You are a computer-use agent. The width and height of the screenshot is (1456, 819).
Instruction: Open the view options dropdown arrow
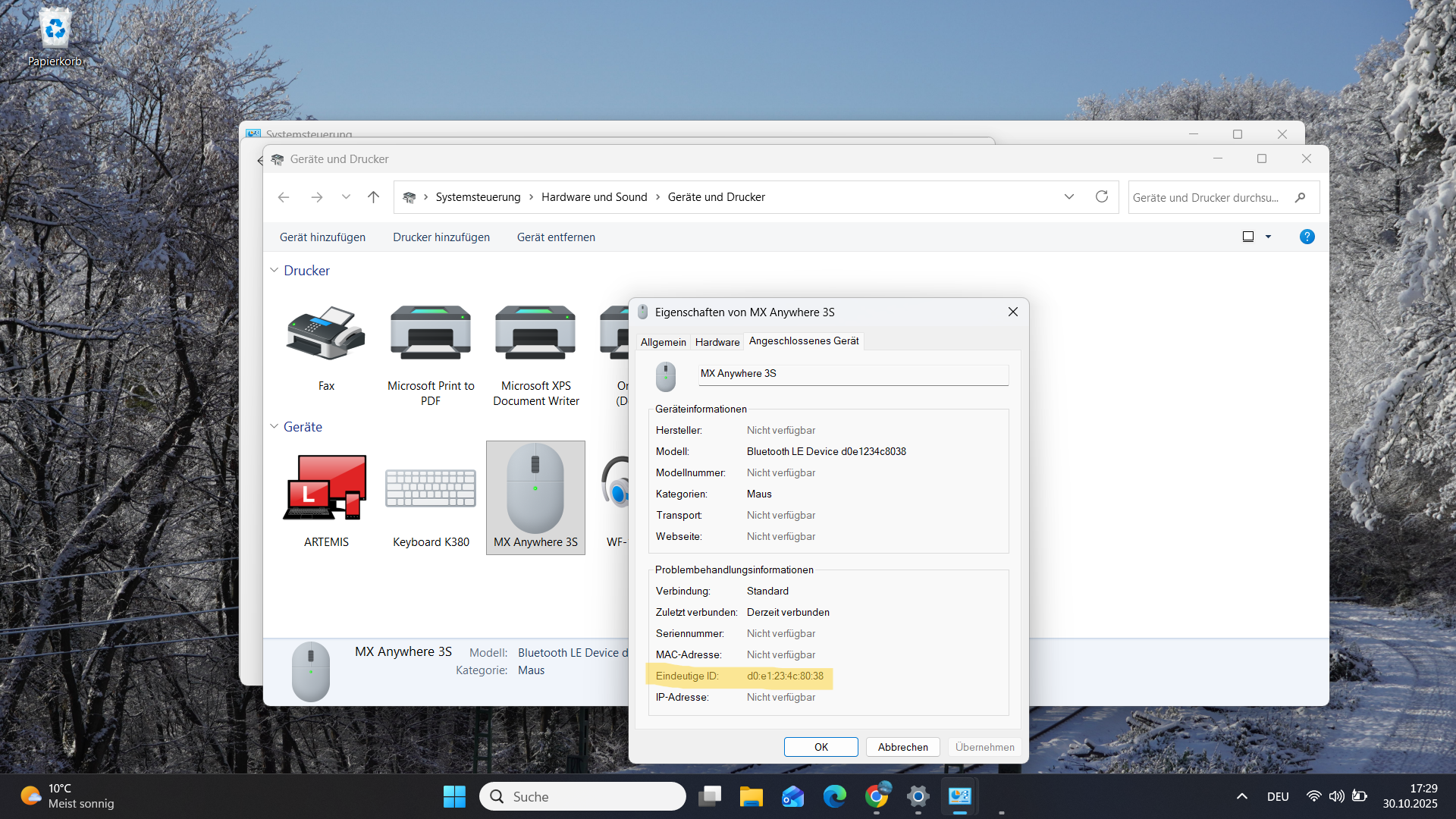click(x=1268, y=237)
